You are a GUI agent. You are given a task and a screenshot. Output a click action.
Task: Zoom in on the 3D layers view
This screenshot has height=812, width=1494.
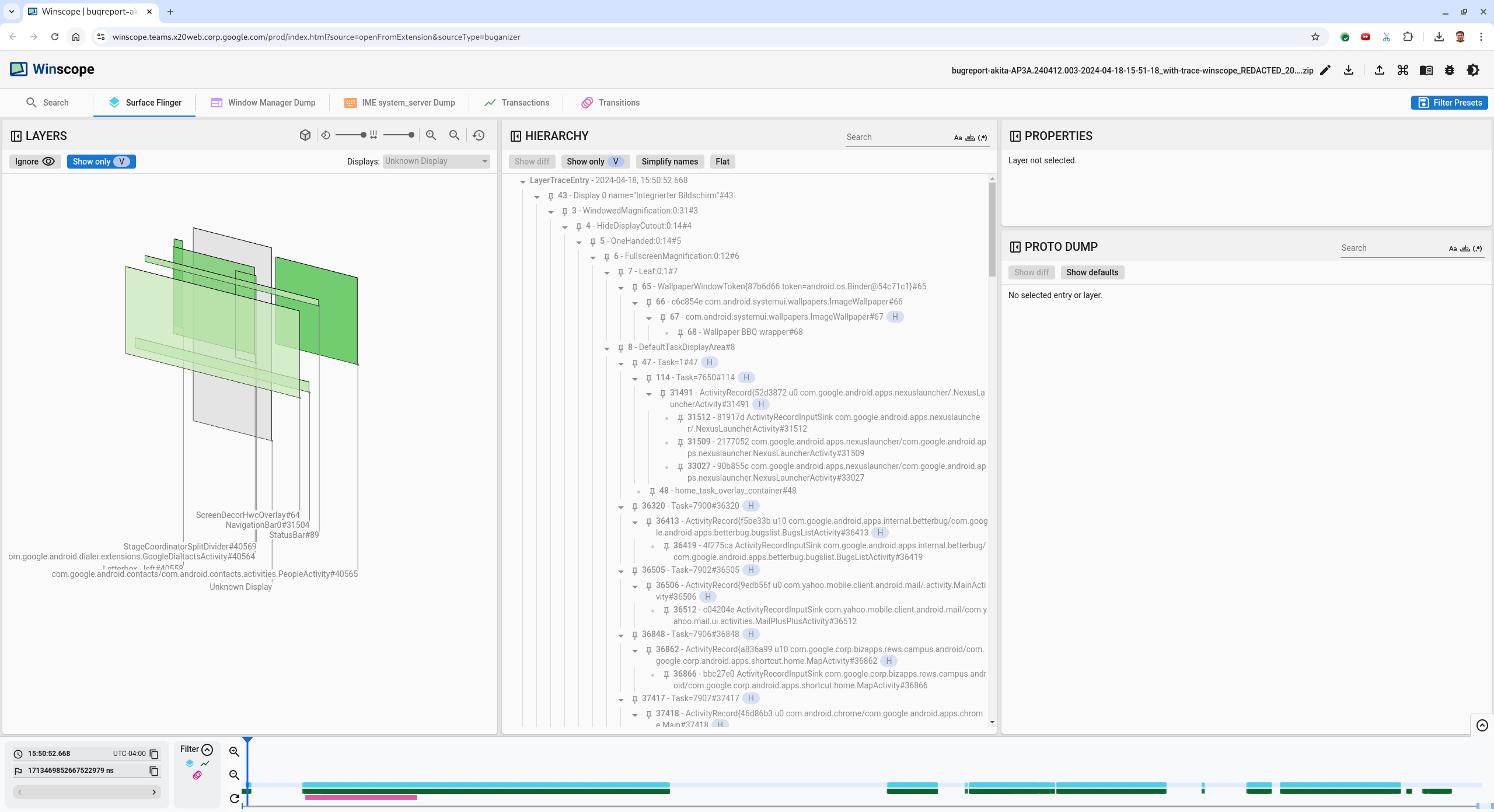[x=431, y=135]
